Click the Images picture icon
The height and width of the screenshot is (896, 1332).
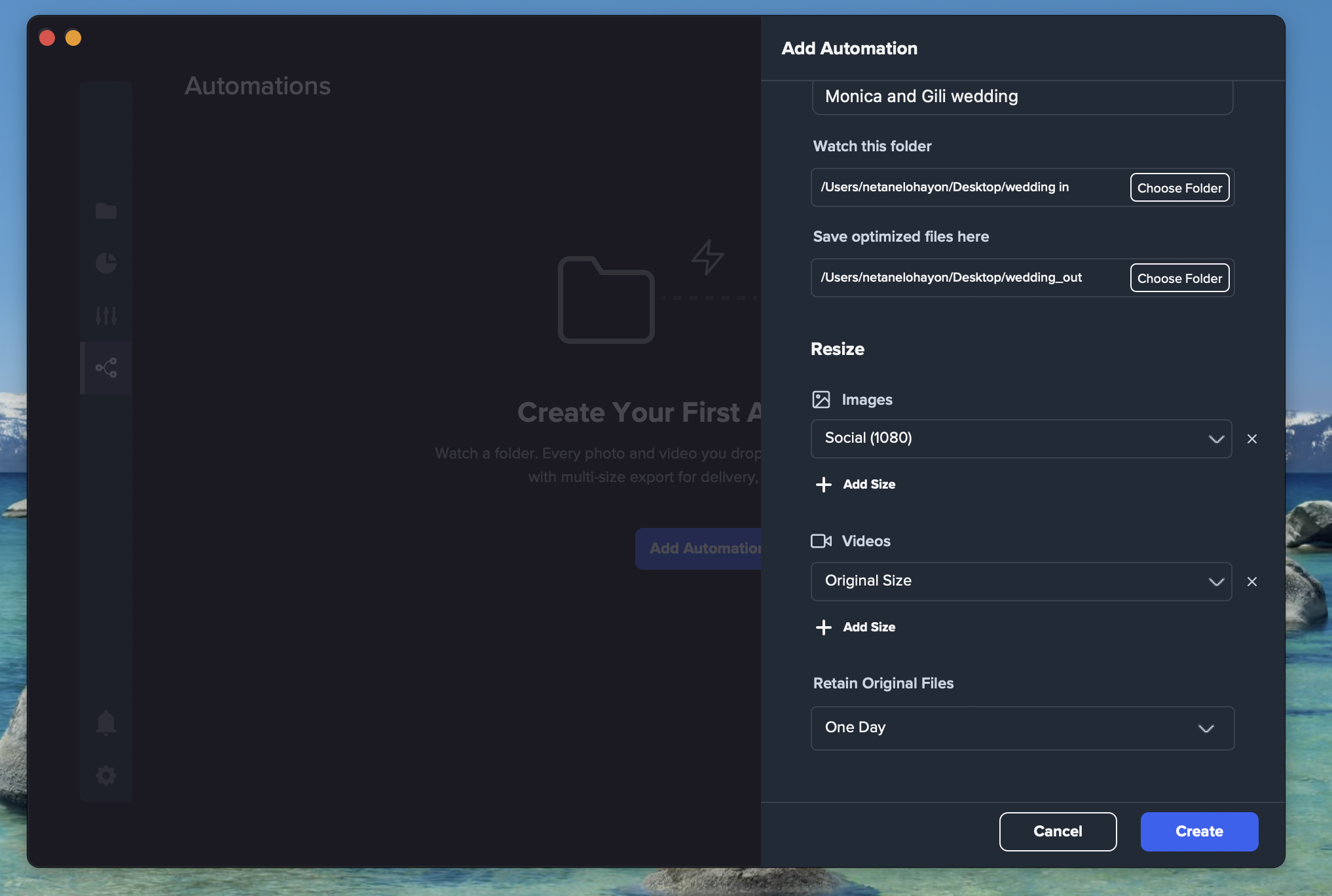tap(821, 400)
